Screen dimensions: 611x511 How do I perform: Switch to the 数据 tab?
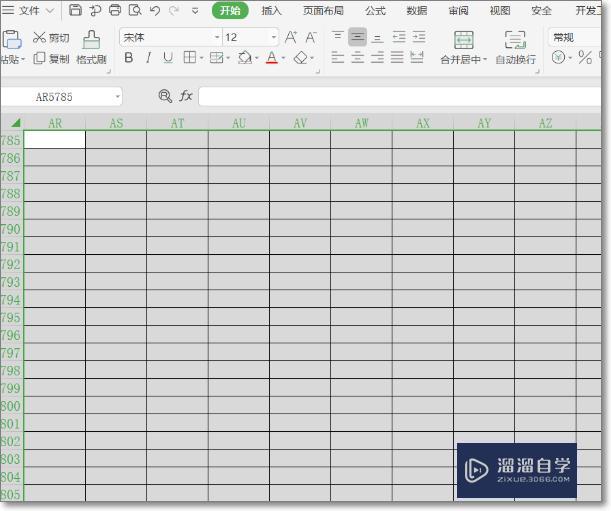point(417,11)
